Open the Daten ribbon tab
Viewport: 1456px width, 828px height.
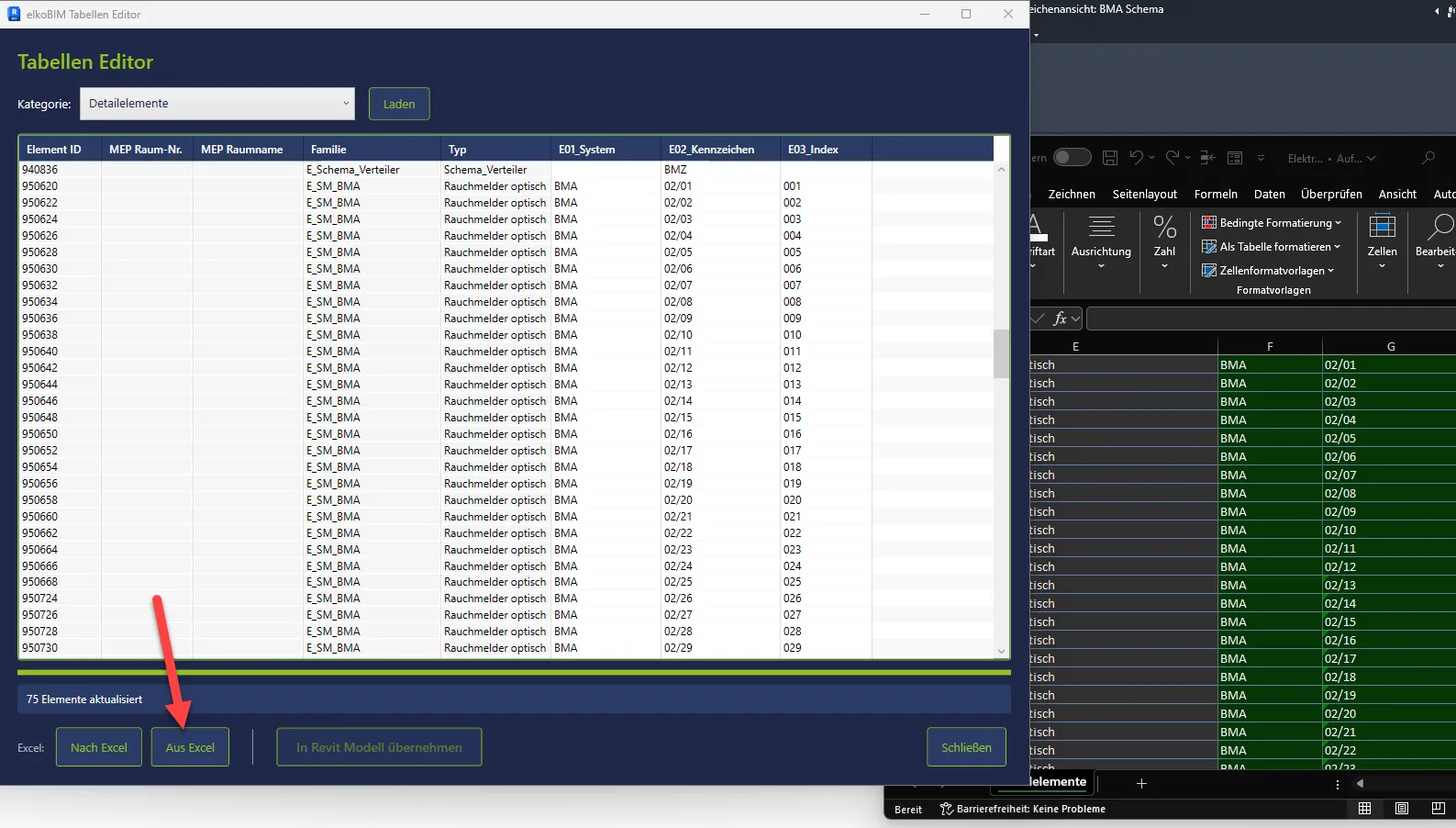pyautogui.click(x=1270, y=195)
